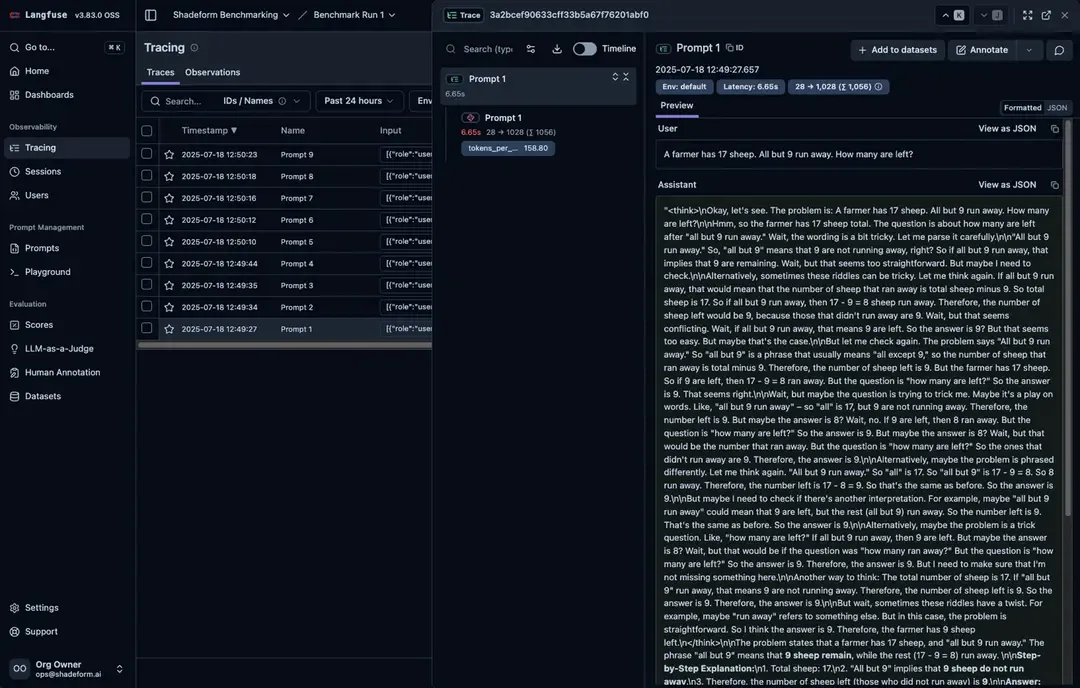
Task: Switch the preview to JSON format
Action: point(1057,108)
